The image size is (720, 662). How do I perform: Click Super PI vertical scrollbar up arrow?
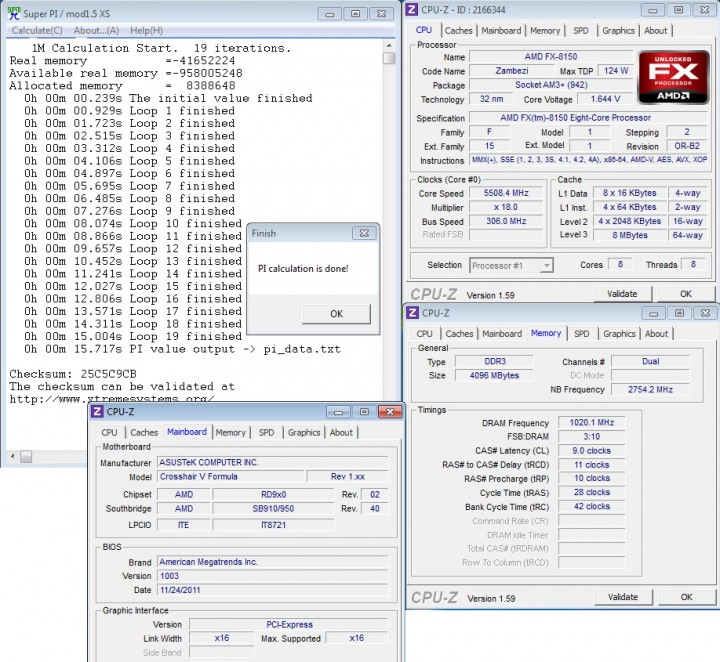(x=389, y=45)
